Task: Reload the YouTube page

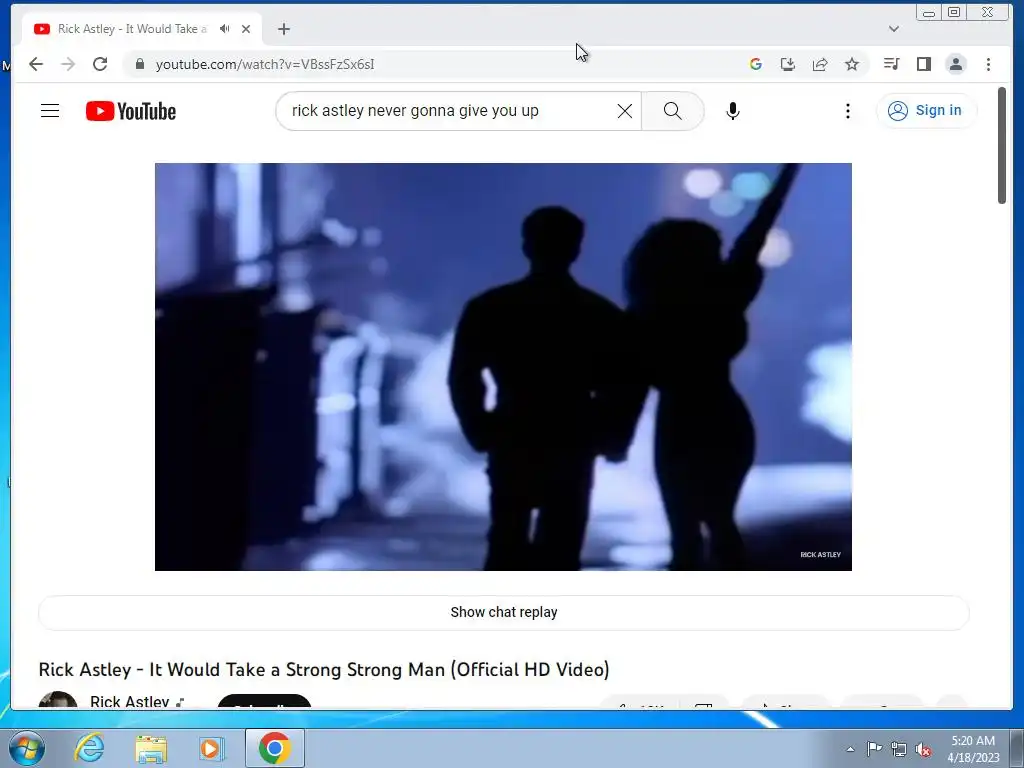Action: coord(100,64)
